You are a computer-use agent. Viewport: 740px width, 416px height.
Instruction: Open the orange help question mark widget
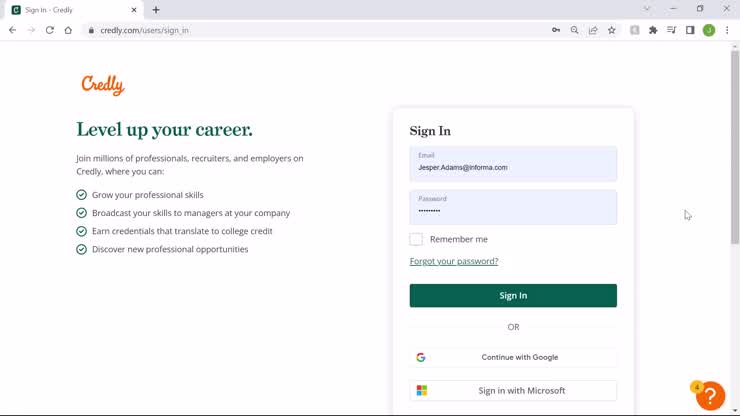tap(710, 396)
